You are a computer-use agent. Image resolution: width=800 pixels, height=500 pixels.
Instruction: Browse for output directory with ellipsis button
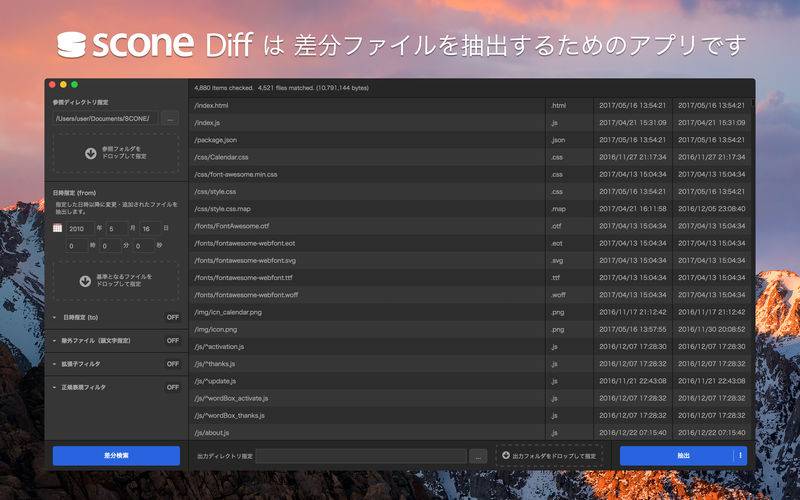(x=478, y=456)
